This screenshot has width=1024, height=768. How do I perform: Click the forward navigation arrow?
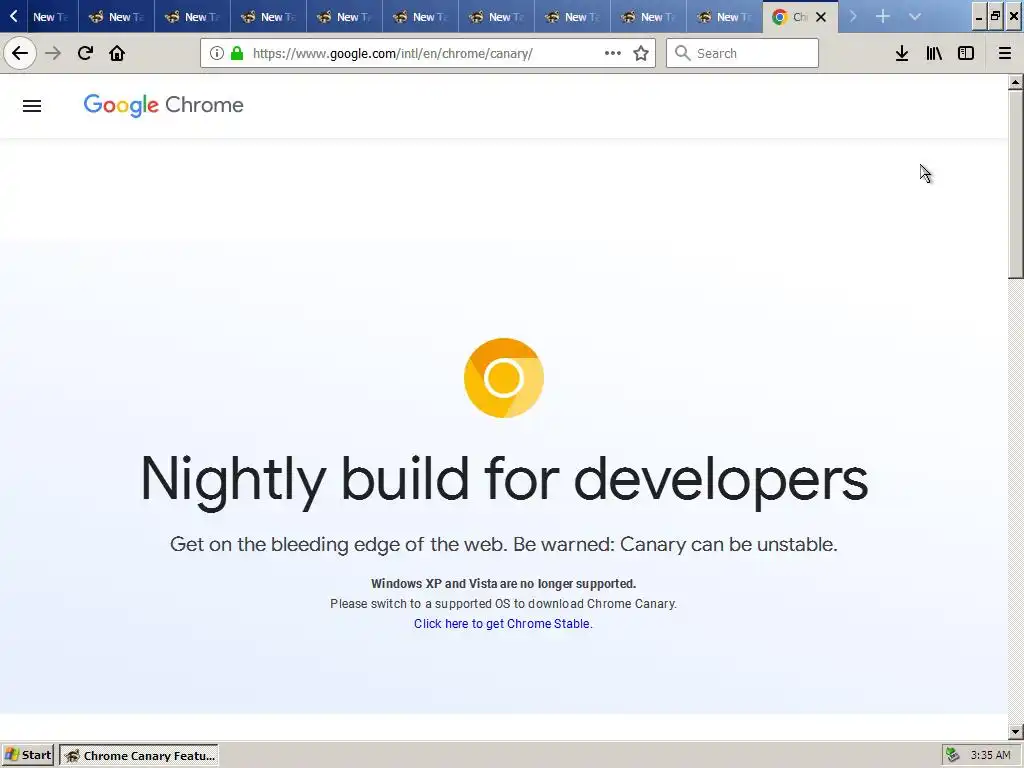[53, 53]
